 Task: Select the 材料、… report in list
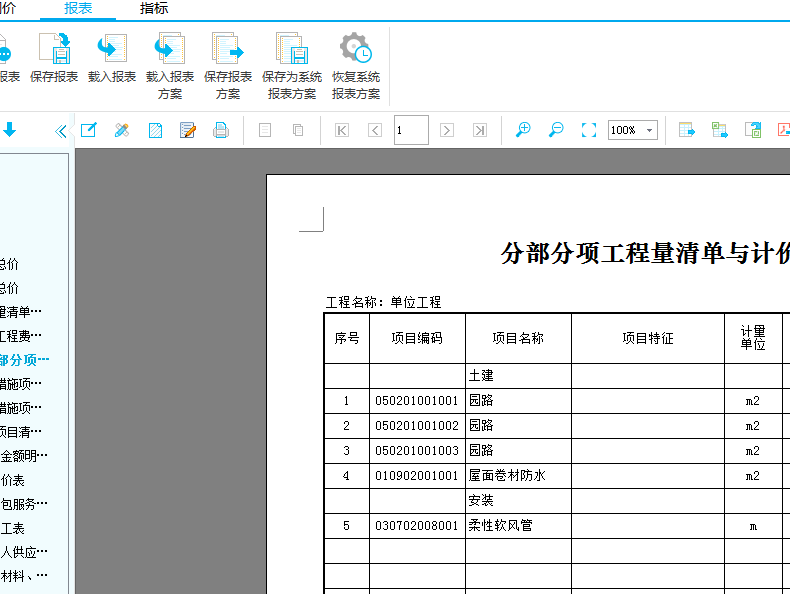(x=24, y=576)
